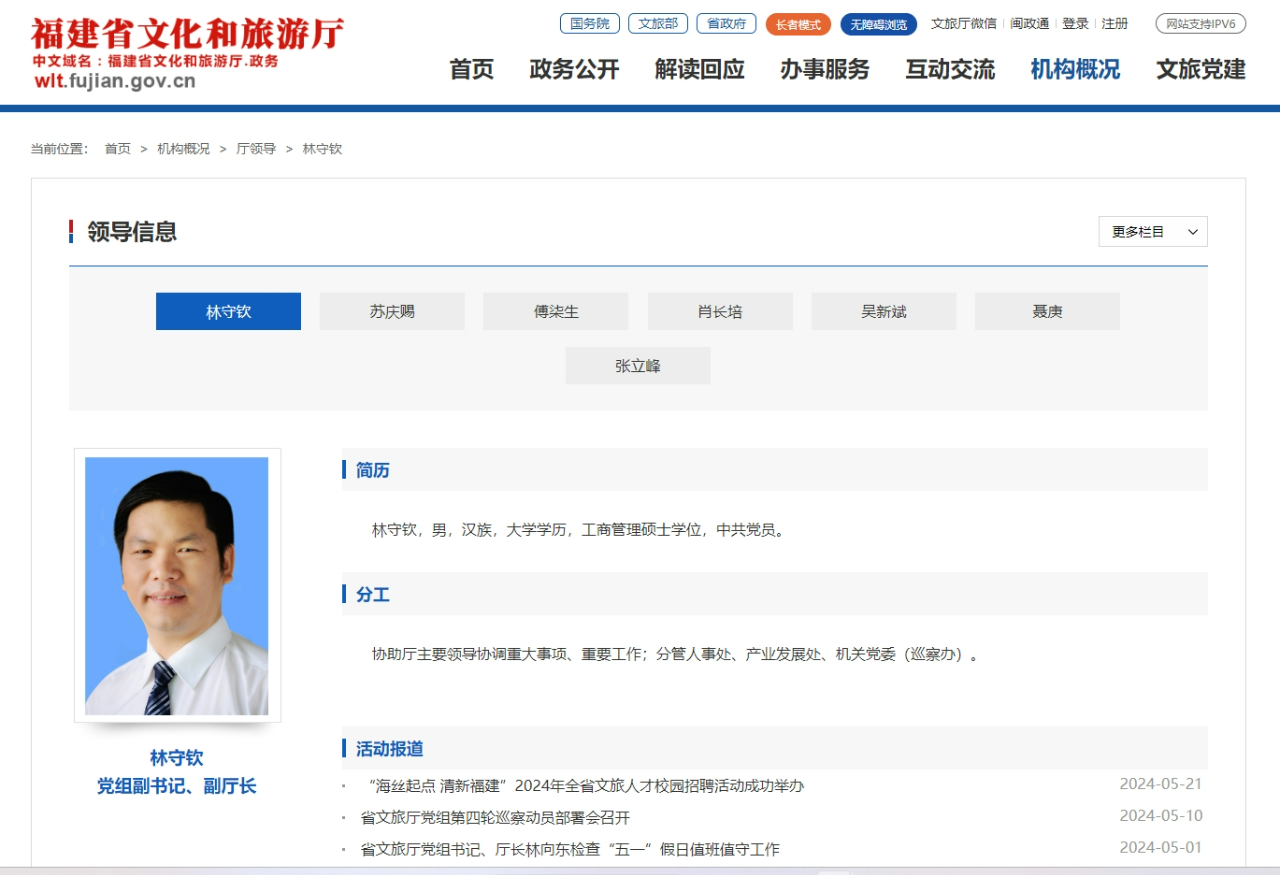Click the 注册 register link
The height and width of the screenshot is (875, 1280).
(x=1115, y=23)
